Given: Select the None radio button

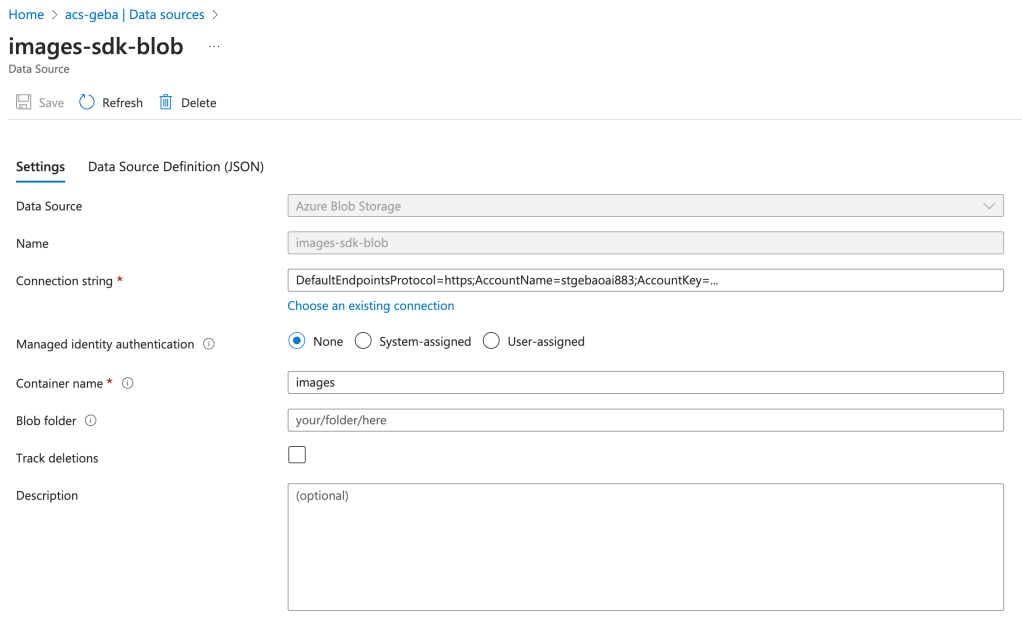Looking at the screenshot, I should point(297,341).
